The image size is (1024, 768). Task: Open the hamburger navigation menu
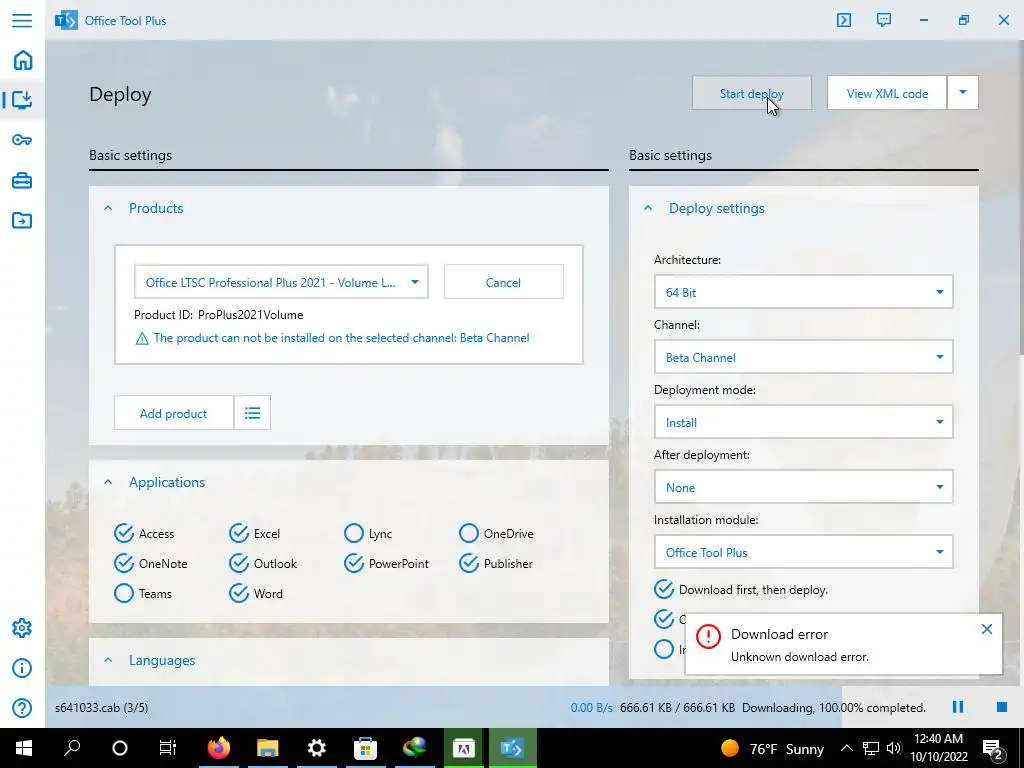pos(22,20)
